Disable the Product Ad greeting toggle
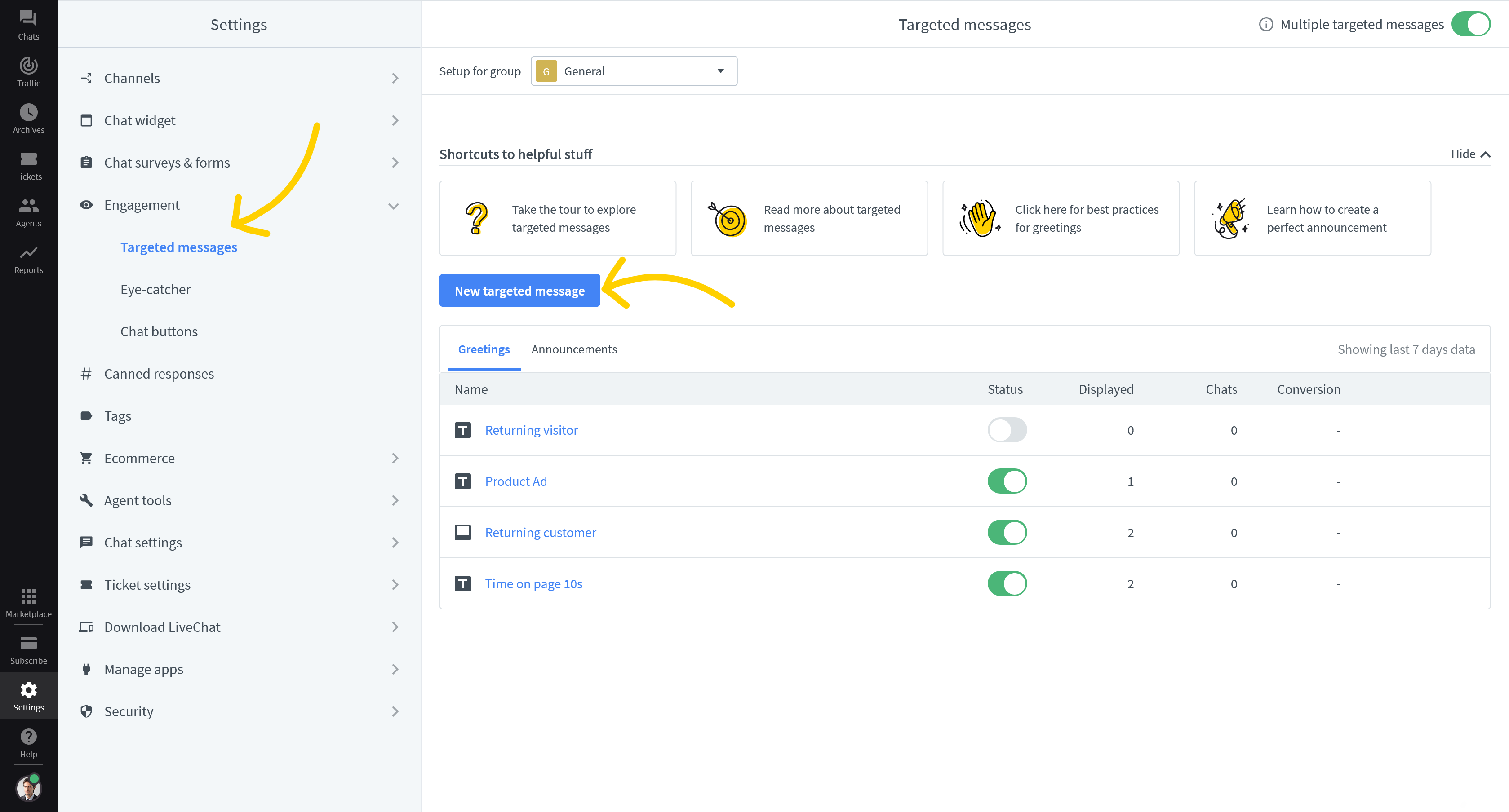The height and width of the screenshot is (812, 1509). (x=1007, y=481)
